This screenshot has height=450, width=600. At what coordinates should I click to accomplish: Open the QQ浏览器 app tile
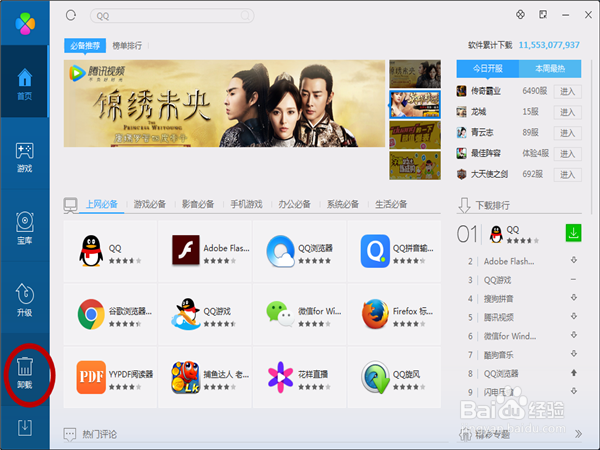(x=300, y=251)
